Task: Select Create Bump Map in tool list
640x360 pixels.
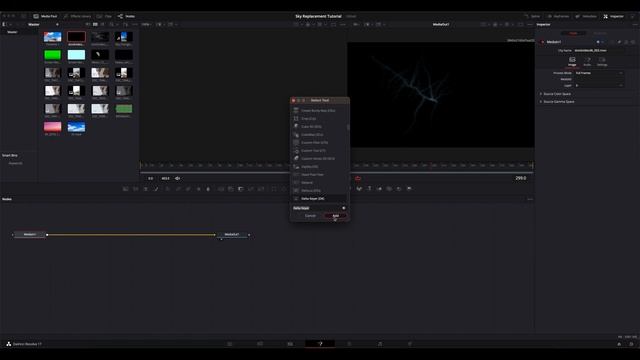Action: pyautogui.click(x=319, y=111)
